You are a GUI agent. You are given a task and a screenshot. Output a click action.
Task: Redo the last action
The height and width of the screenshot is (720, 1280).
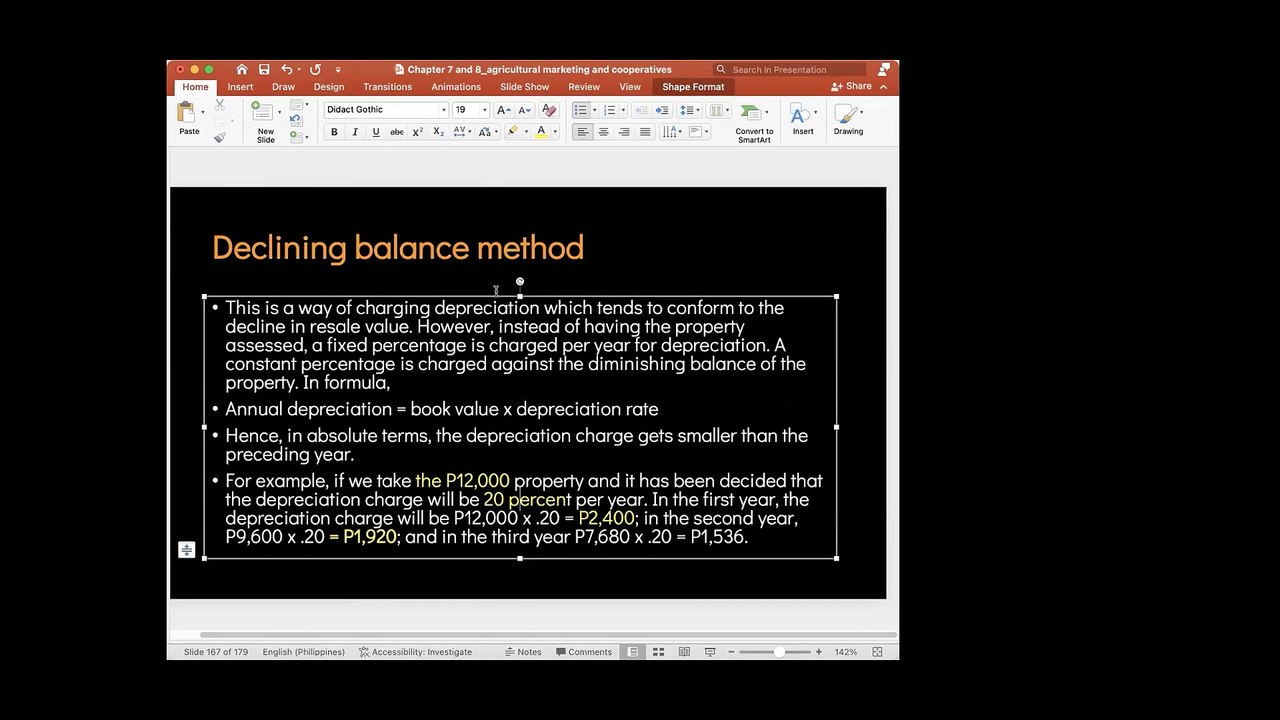pos(315,69)
